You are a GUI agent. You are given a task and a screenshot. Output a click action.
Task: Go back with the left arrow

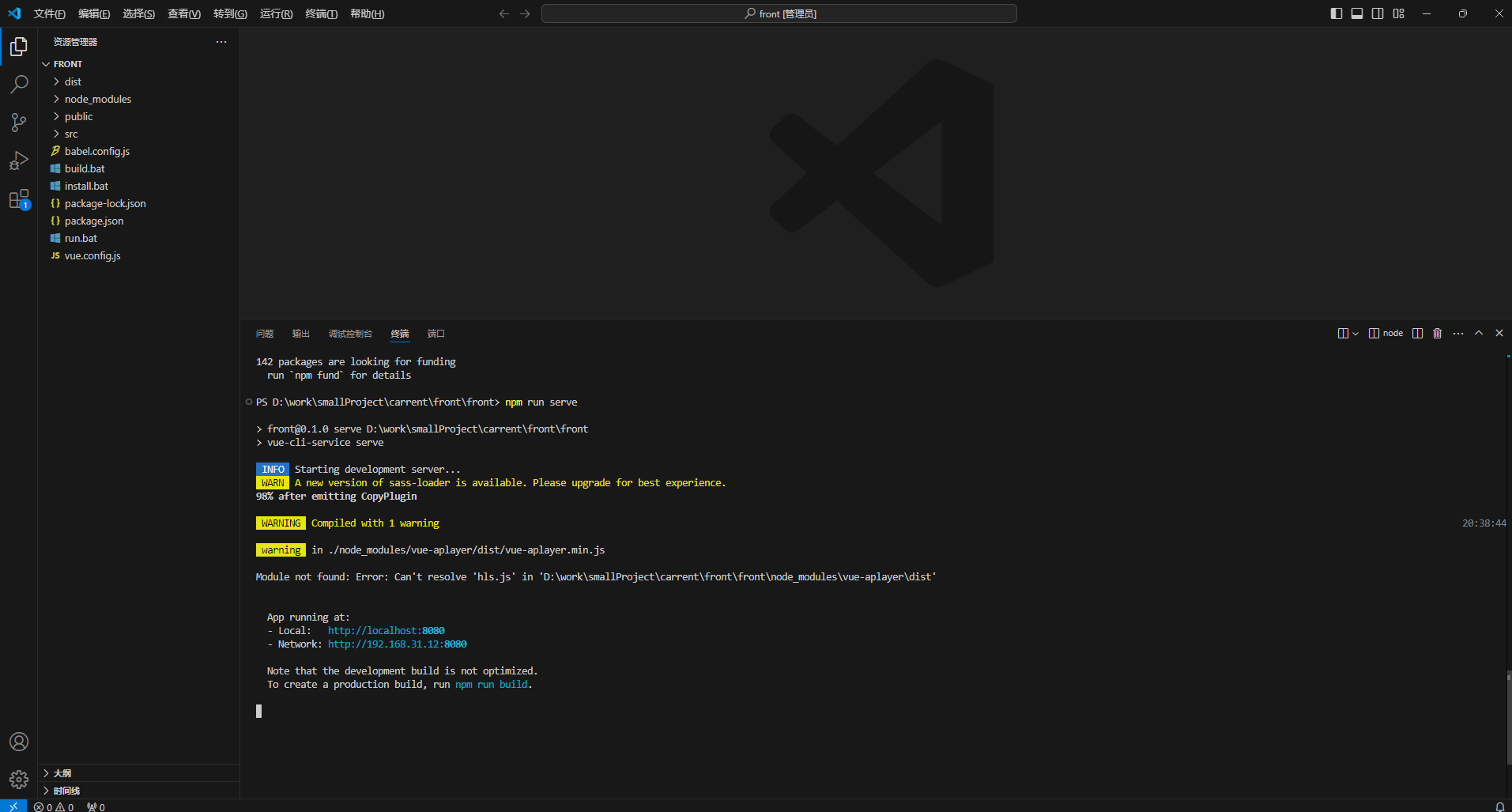coord(504,13)
